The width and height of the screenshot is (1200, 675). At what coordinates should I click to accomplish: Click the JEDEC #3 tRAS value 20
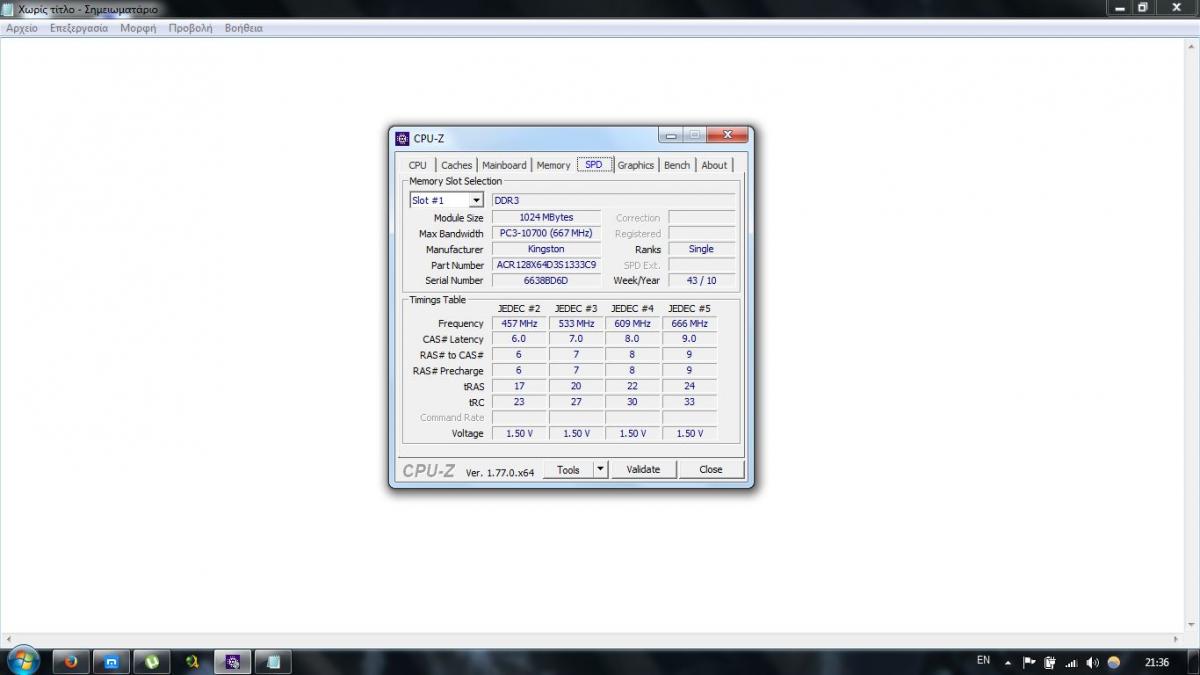[x=576, y=386]
